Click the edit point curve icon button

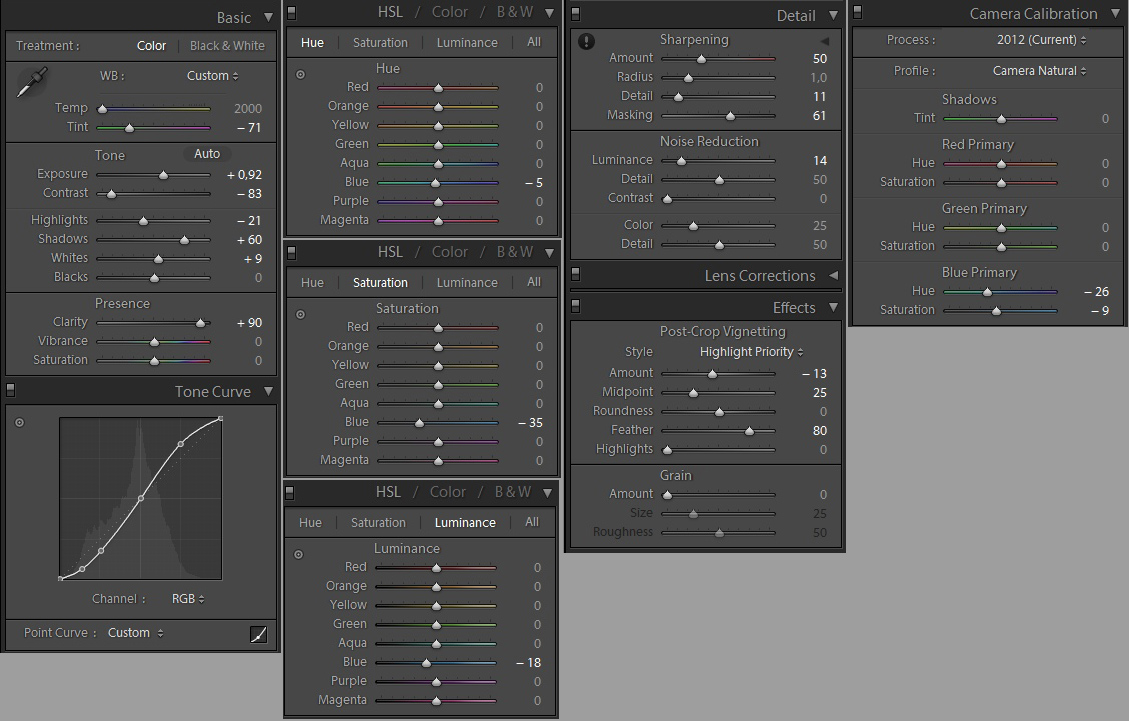pos(258,634)
